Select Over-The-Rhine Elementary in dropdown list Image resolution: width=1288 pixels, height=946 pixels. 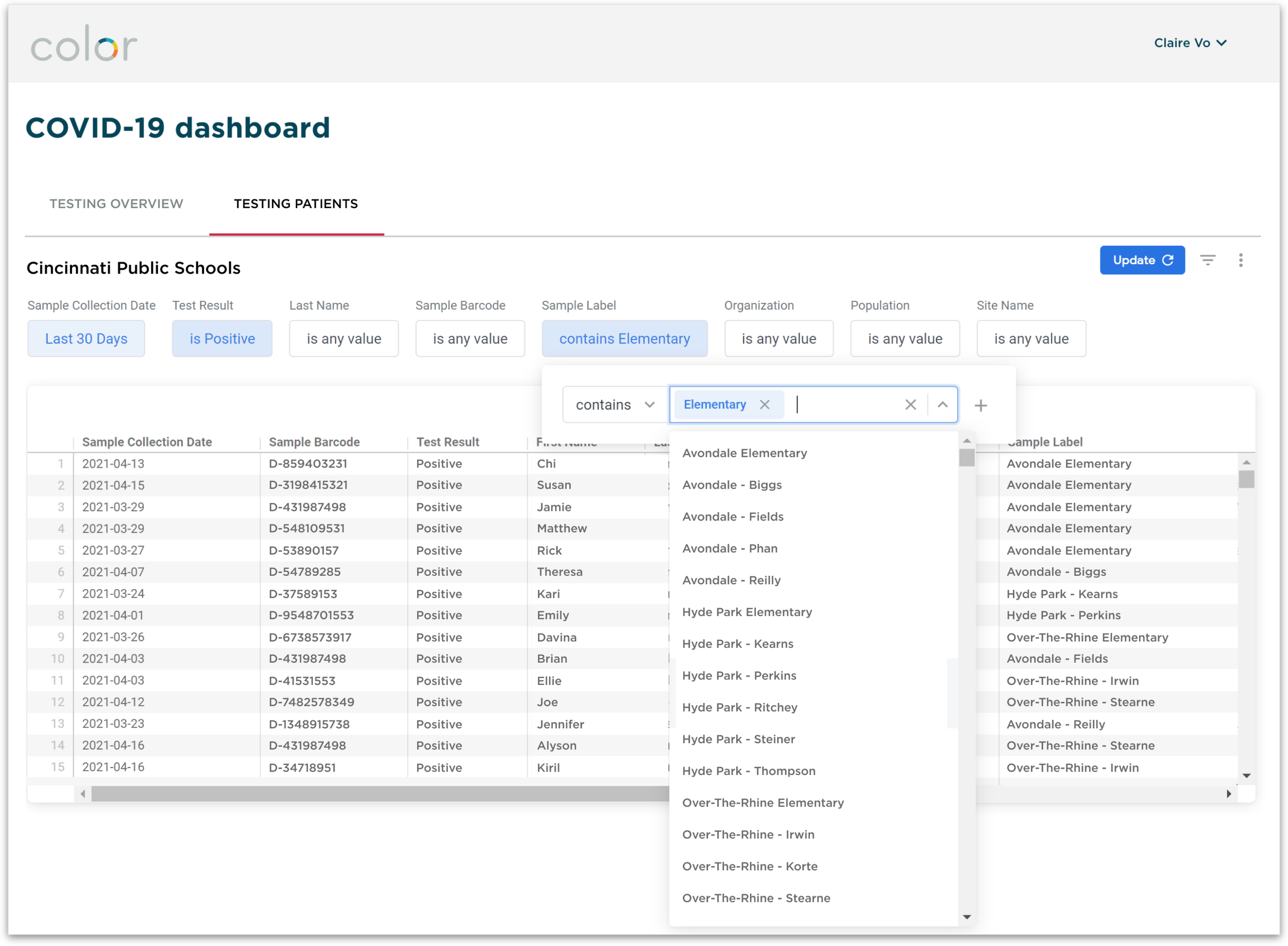coord(814,803)
